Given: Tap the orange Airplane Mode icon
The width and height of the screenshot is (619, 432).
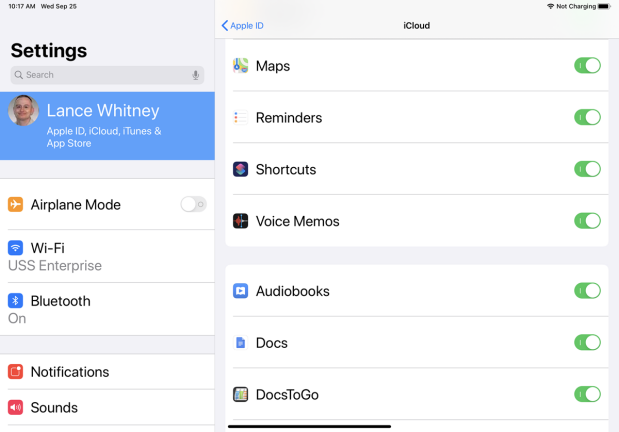Looking at the screenshot, I should point(15,204).
